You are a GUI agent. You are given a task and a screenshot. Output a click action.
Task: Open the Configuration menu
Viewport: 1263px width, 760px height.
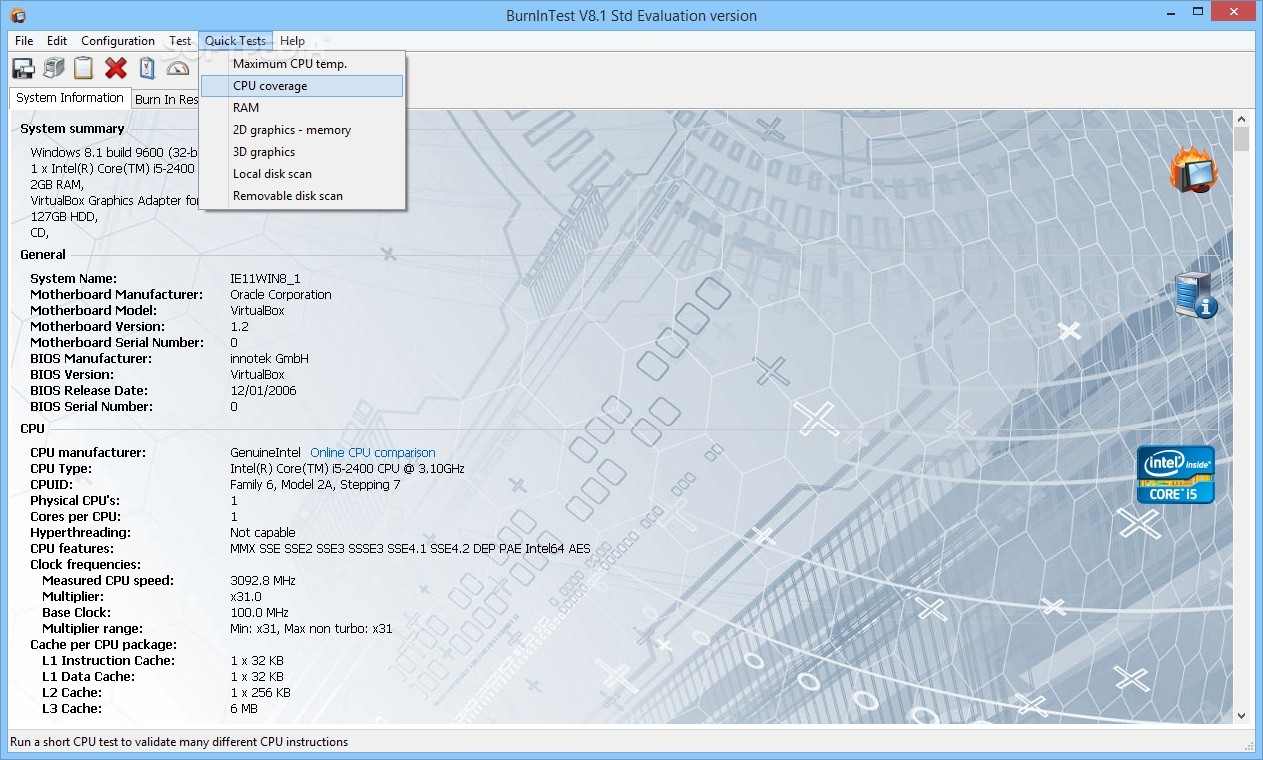[x=118, y=41]
